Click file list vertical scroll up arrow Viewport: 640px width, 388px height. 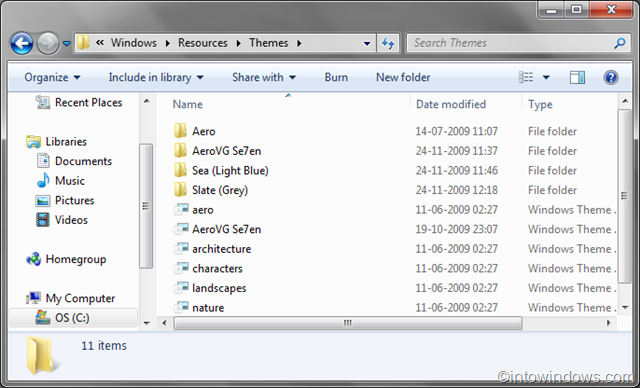pyautogui.click(x=624, y=101)
